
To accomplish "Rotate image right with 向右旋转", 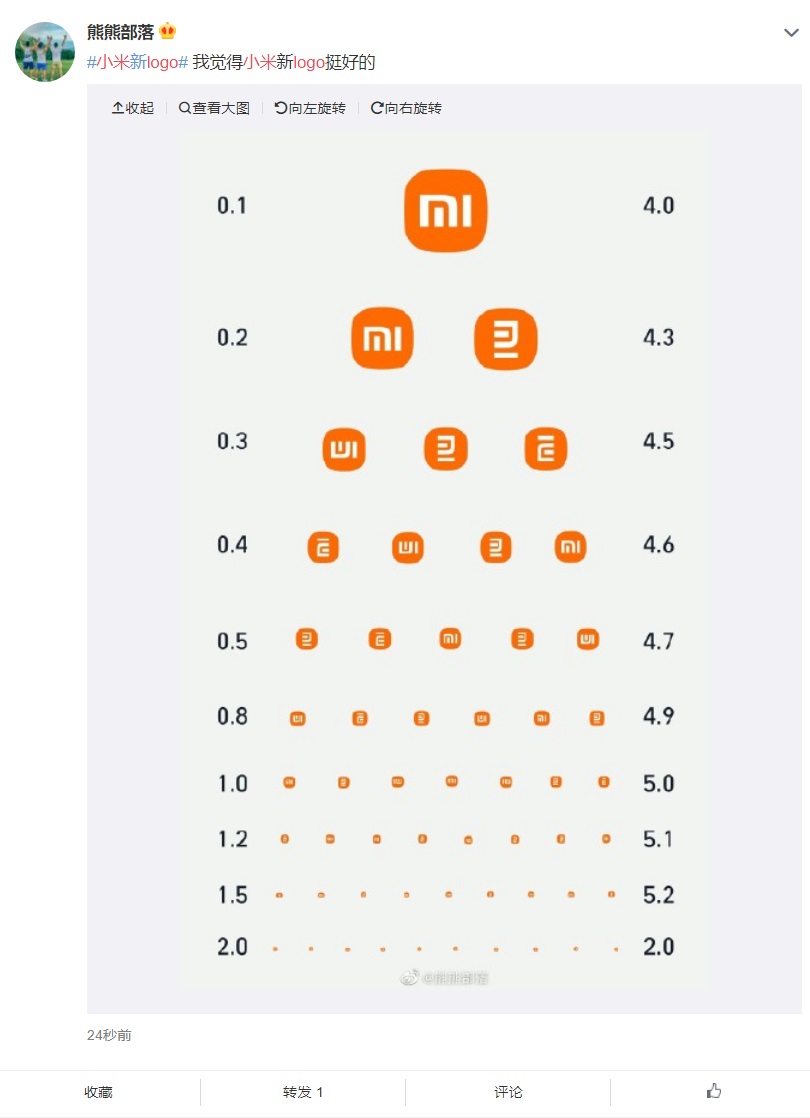I will pyautogui.click(x=406, y=108).
